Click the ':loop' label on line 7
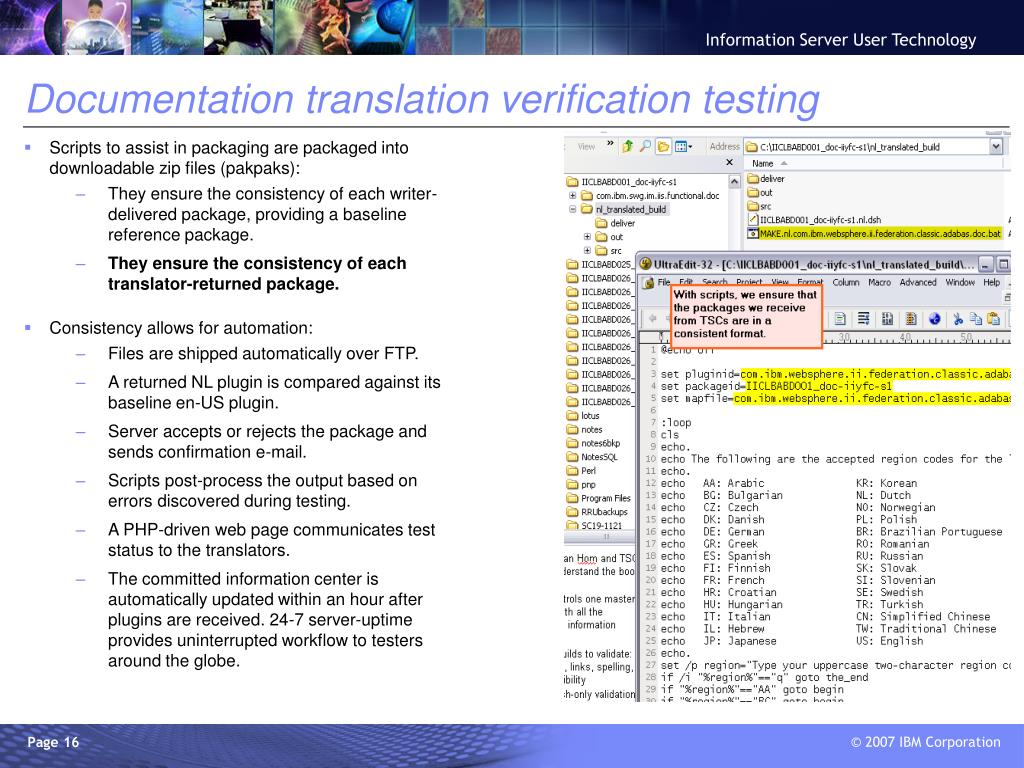The image size is (1024, 768). point(676,423)
